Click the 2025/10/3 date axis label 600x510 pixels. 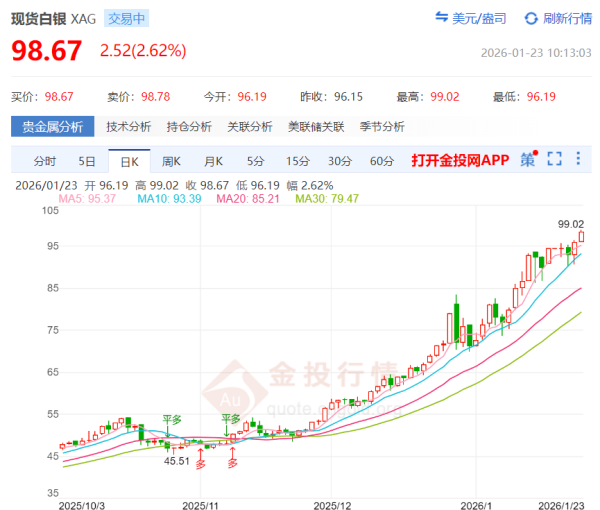(82, 505)
